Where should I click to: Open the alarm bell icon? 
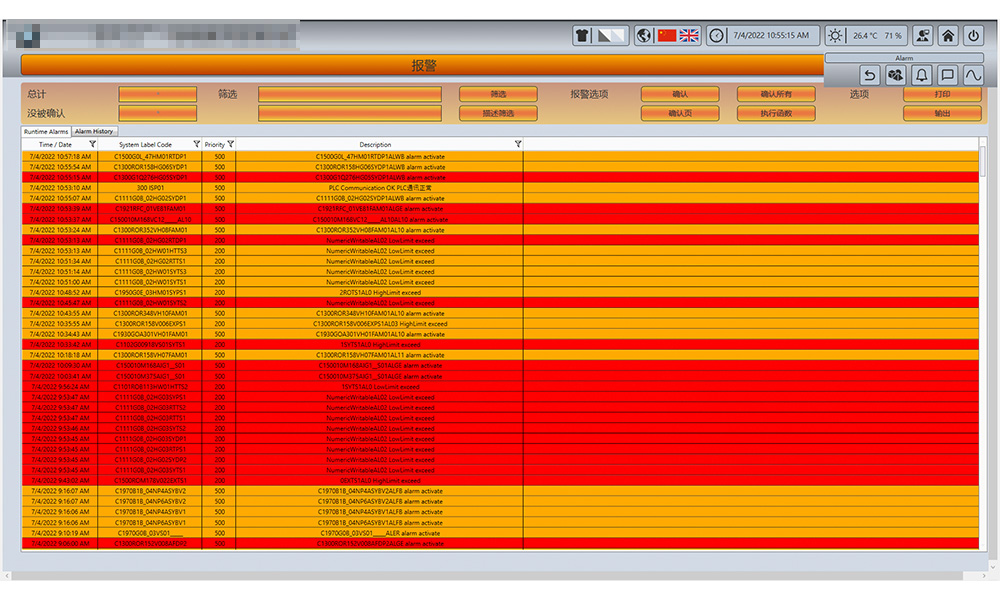pos(921,75)
